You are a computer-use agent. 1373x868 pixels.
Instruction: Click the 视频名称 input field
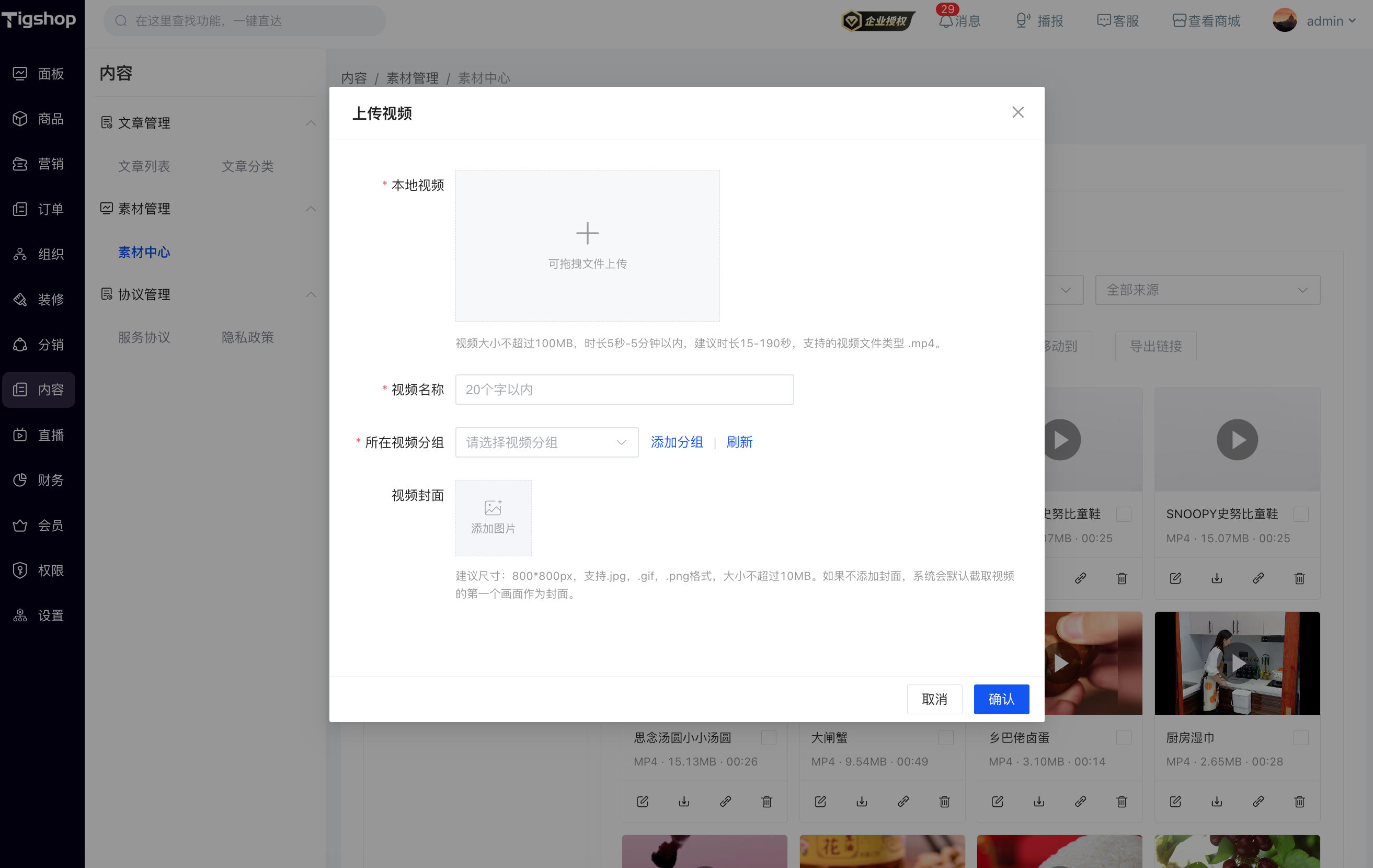tap(624, 390)
